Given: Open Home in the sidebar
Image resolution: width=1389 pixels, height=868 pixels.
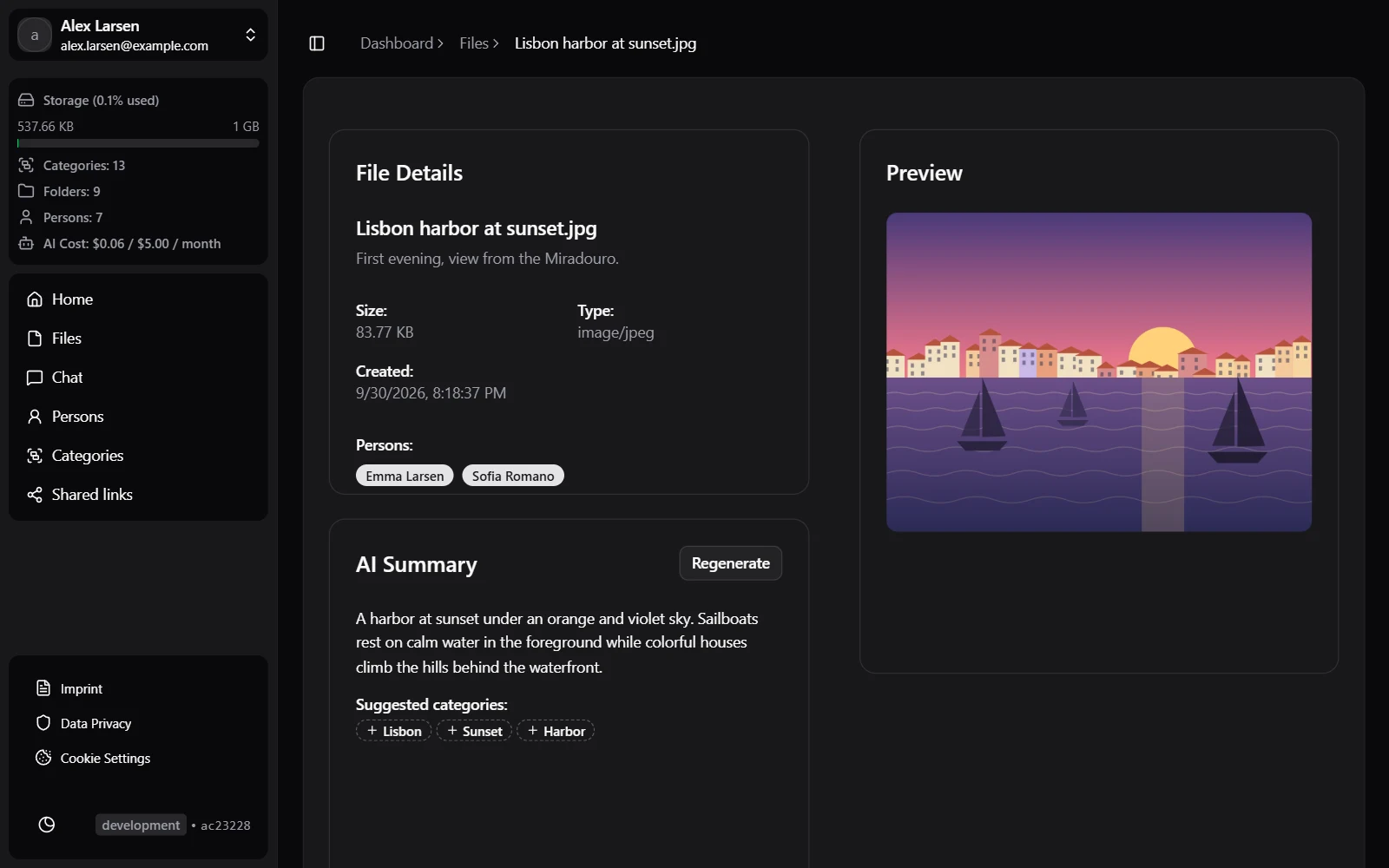Looking at the screenshot, I should point(138,299).
